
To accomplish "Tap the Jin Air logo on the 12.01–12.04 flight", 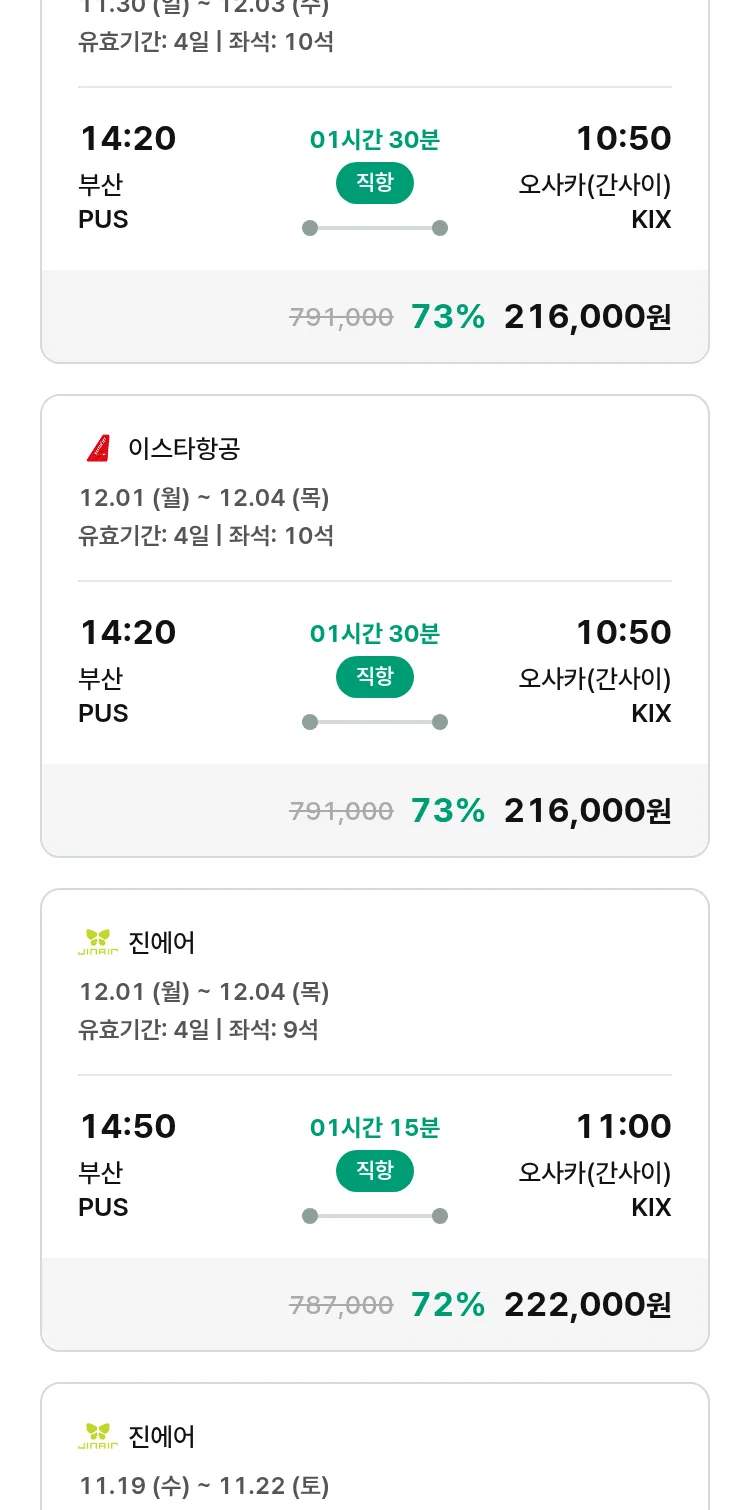I will click(x=98, y=942).
